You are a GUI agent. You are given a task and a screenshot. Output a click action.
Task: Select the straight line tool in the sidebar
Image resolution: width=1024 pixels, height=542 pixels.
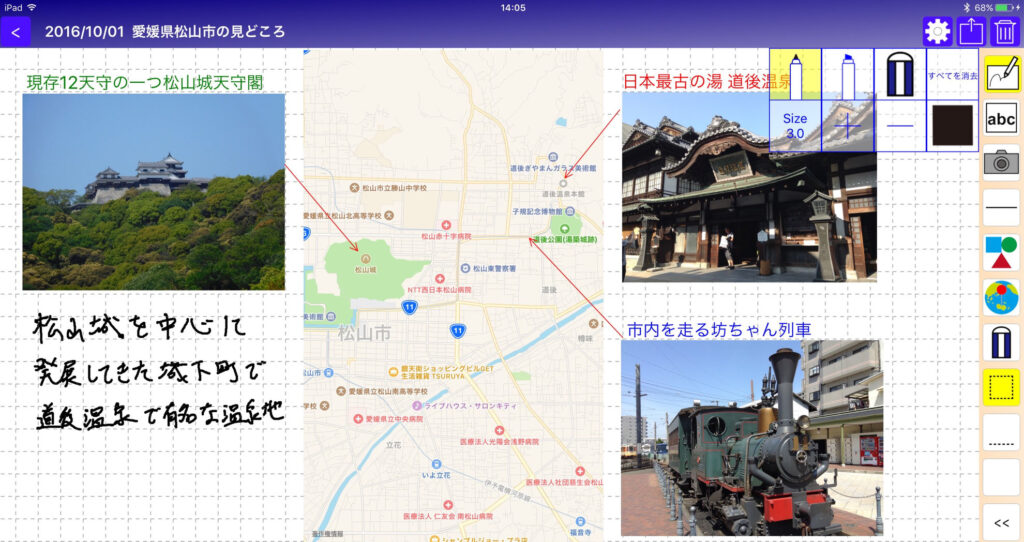point(1001,208)
